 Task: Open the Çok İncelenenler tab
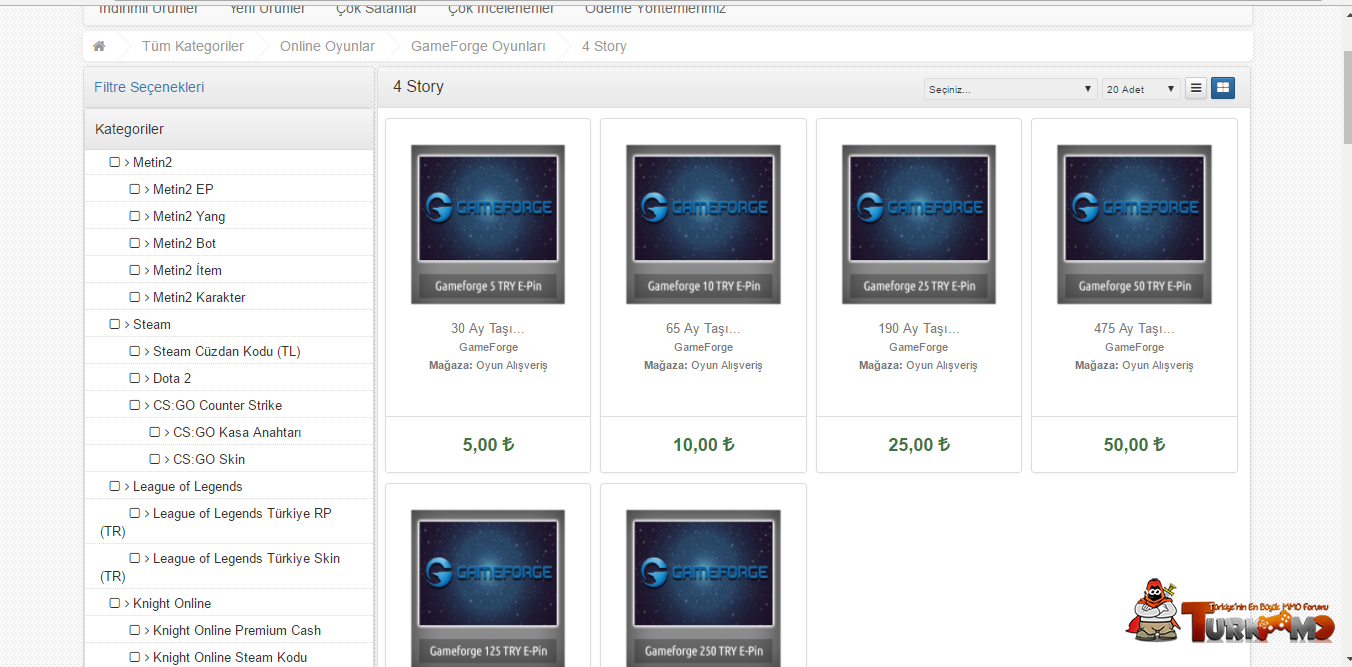(x=501, y=9)
